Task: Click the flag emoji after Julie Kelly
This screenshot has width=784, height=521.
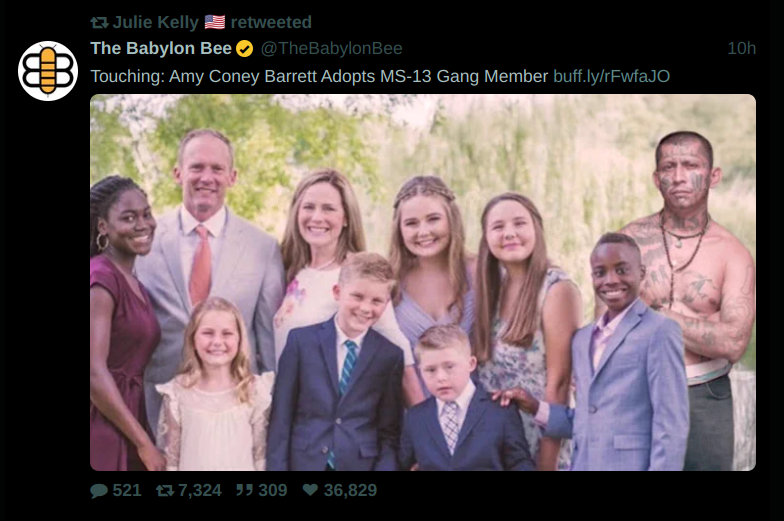Action: click(214, 22)
